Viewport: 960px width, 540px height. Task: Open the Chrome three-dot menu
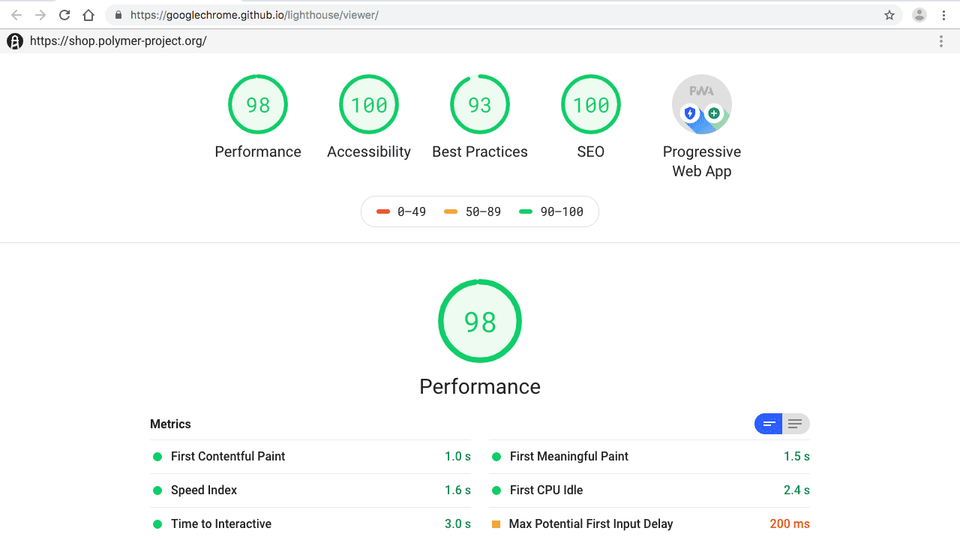943,15
